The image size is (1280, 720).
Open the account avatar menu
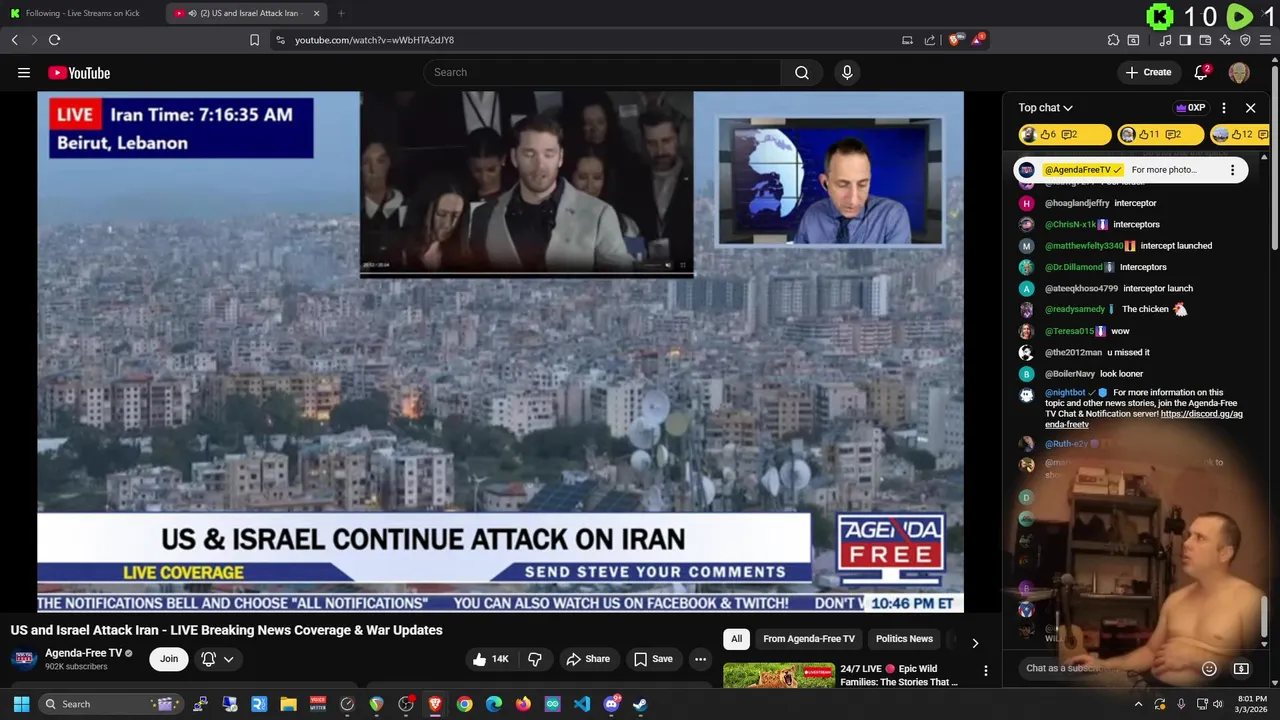click(x=1239, y=72)
